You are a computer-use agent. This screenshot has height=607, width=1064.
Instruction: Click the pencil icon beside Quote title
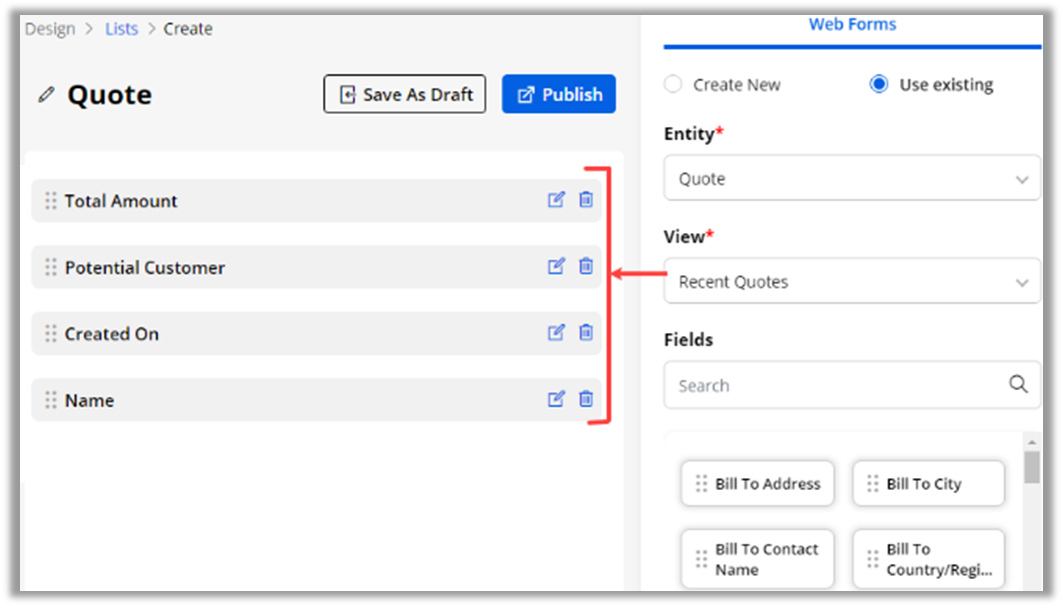[46, 95]
